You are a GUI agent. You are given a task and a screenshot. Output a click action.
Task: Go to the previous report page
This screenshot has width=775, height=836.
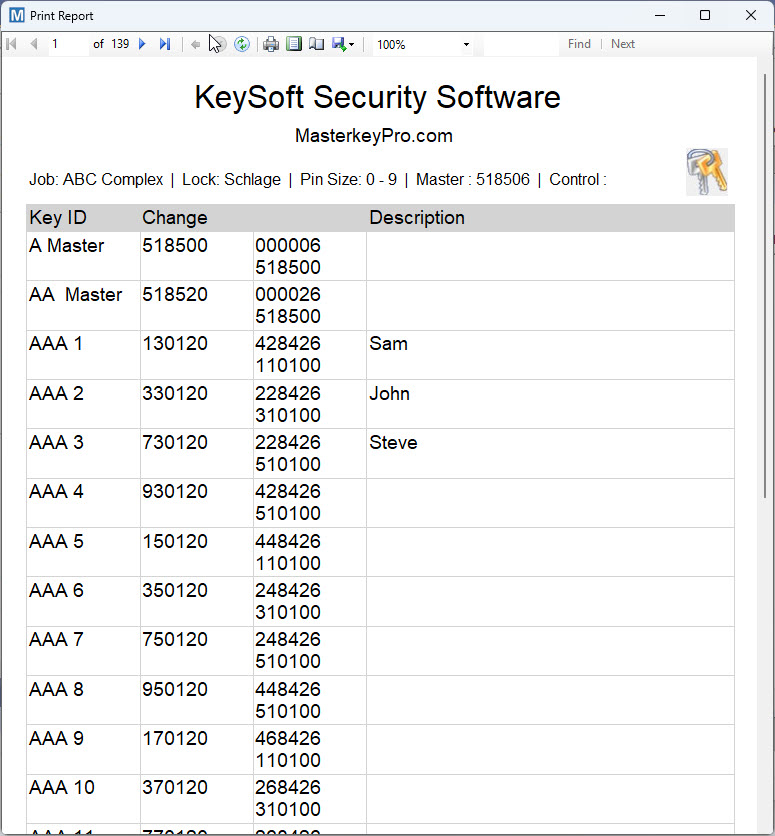pyautogui.click(x=32, y=43)
